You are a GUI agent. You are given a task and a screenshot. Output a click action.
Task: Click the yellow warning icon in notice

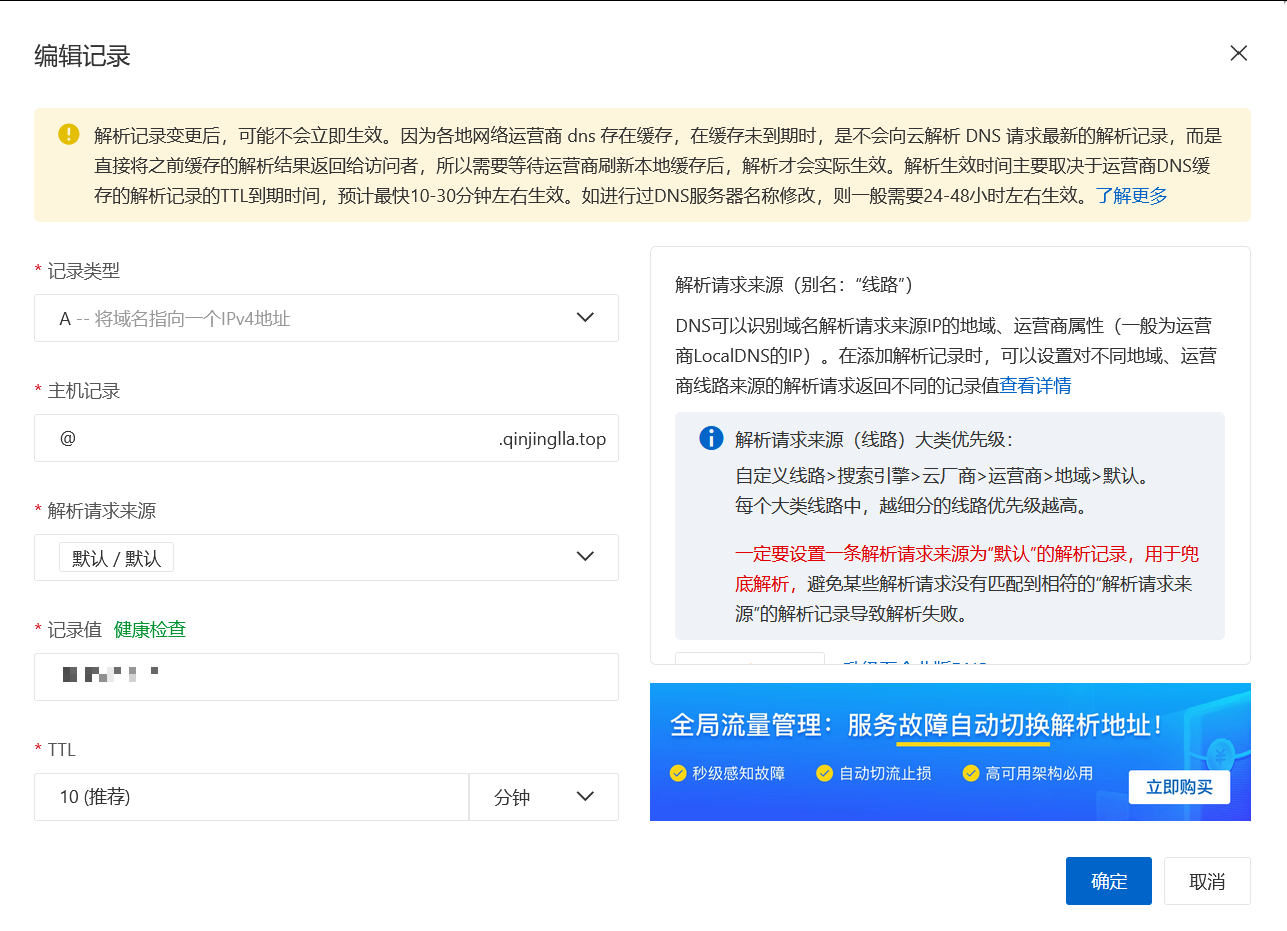(68, 134)
